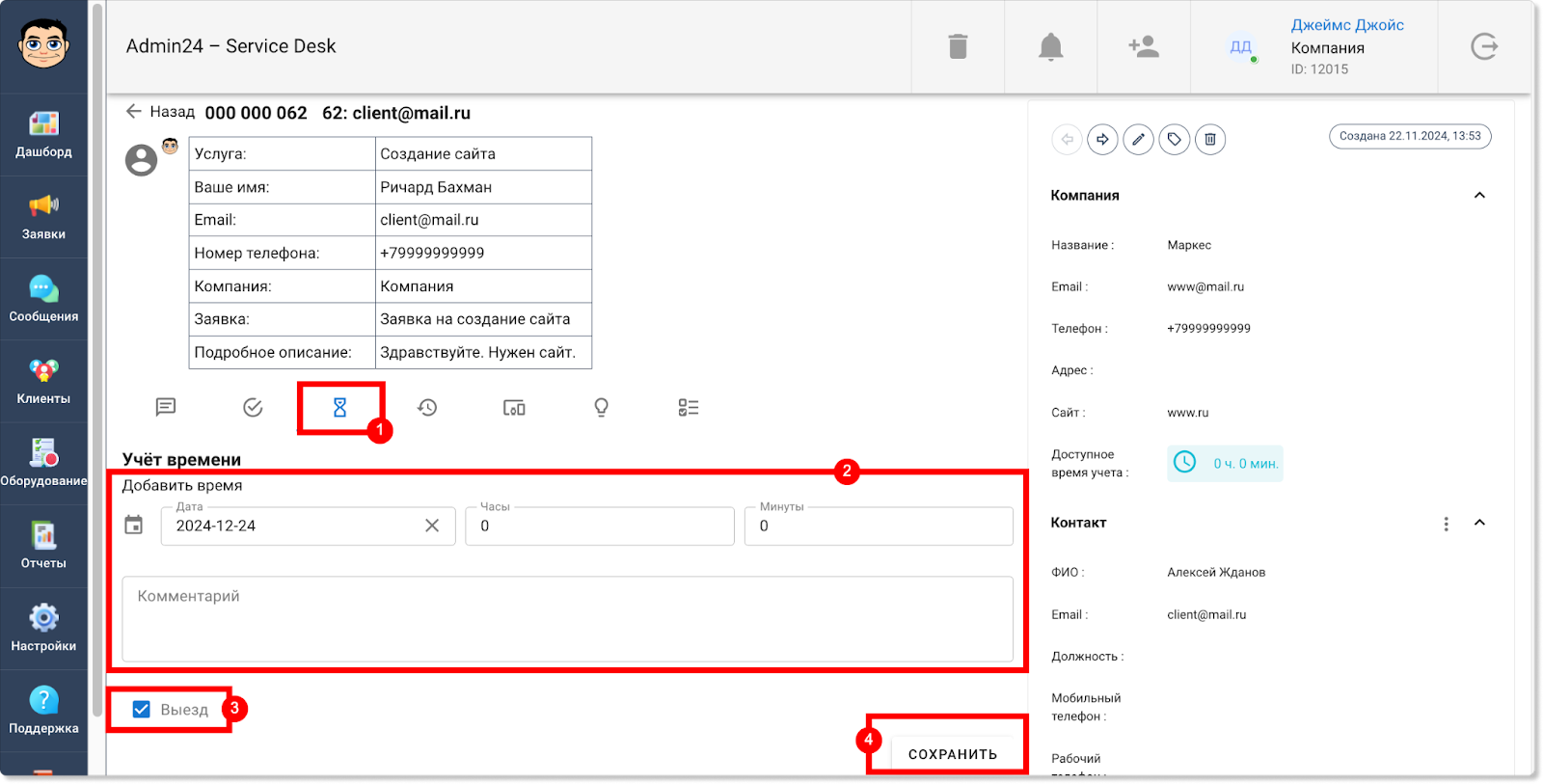Click the next ticket arrow button
Image resolution: width=1543 pixels, height=784 pixels.
click(1102, 140)
